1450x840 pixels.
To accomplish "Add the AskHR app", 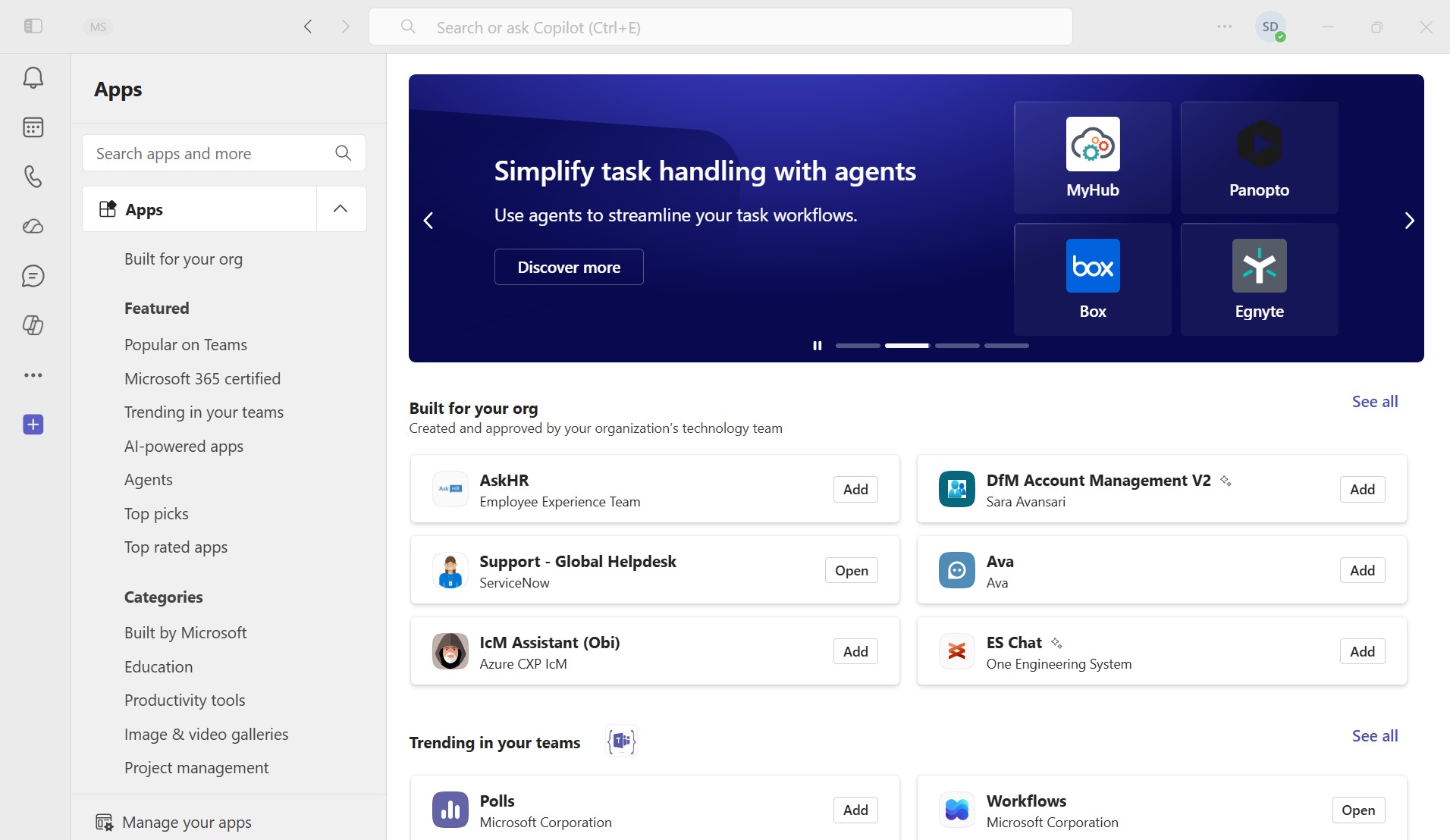I will pos(855,489).
